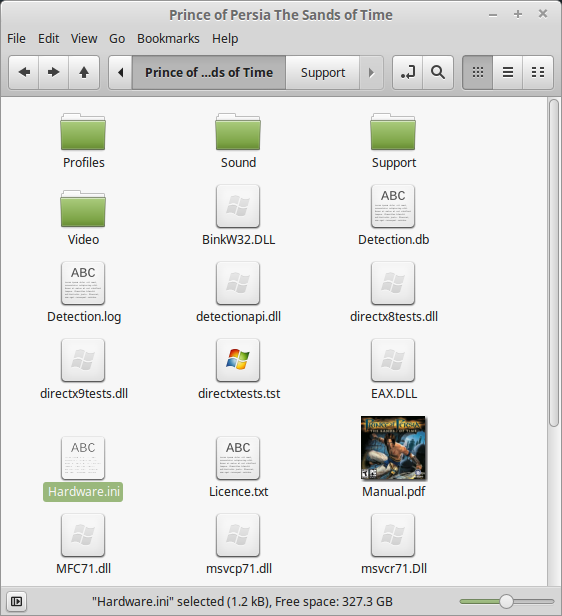Select 'Prince of ...ds of Time' path button

coord(209,72)
